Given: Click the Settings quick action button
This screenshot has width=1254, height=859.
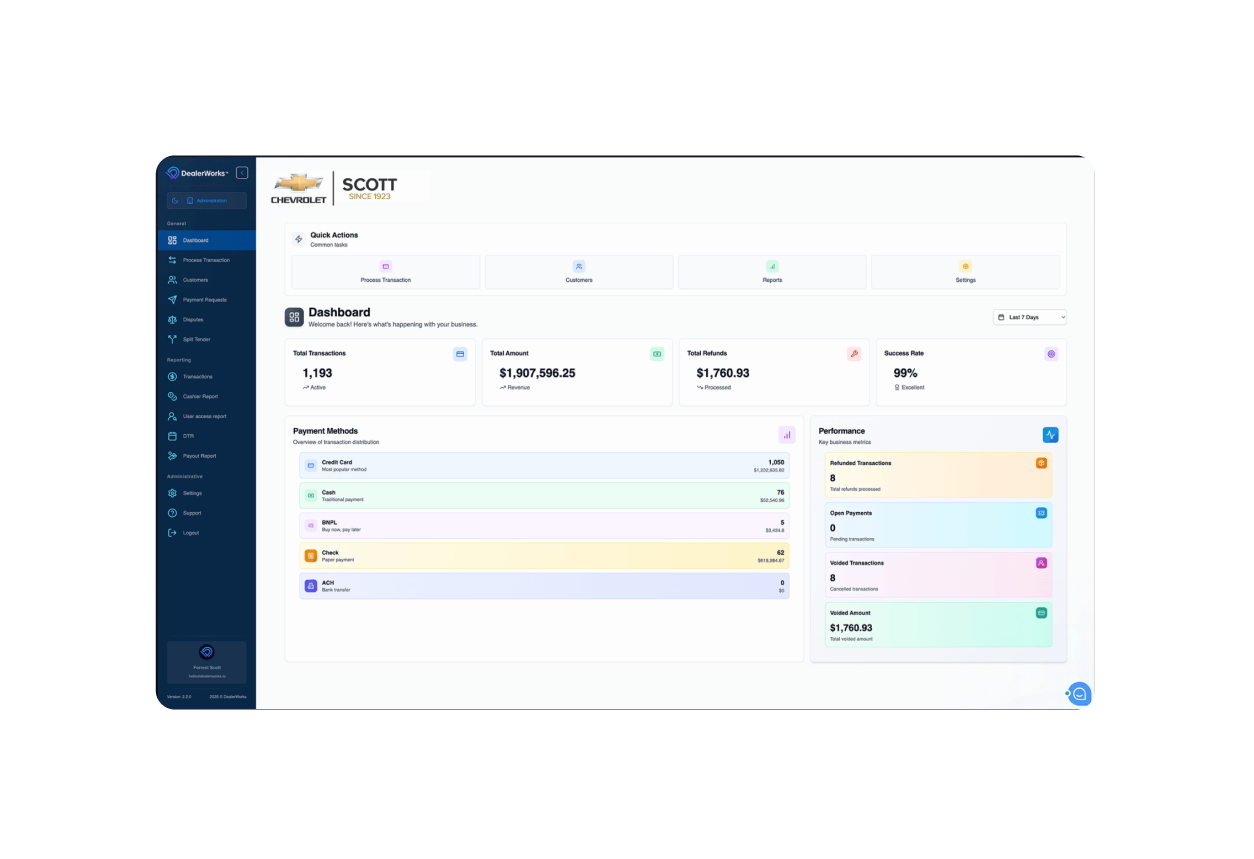Looking at the screenshot, I should (x=965, y=272).
